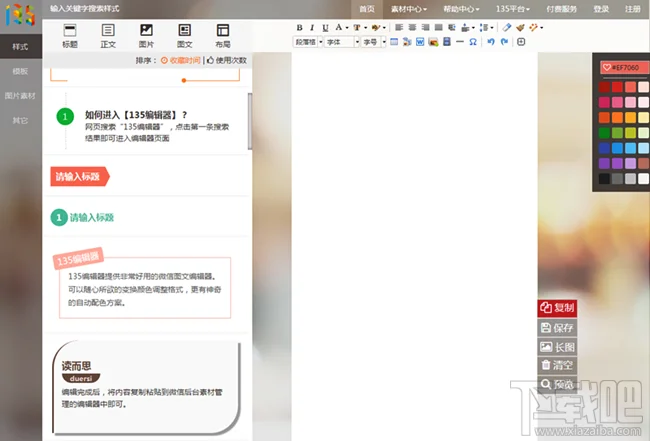650x441 pixels.
Task: Click the 保存 save button
Action: [x=557, y=328]
